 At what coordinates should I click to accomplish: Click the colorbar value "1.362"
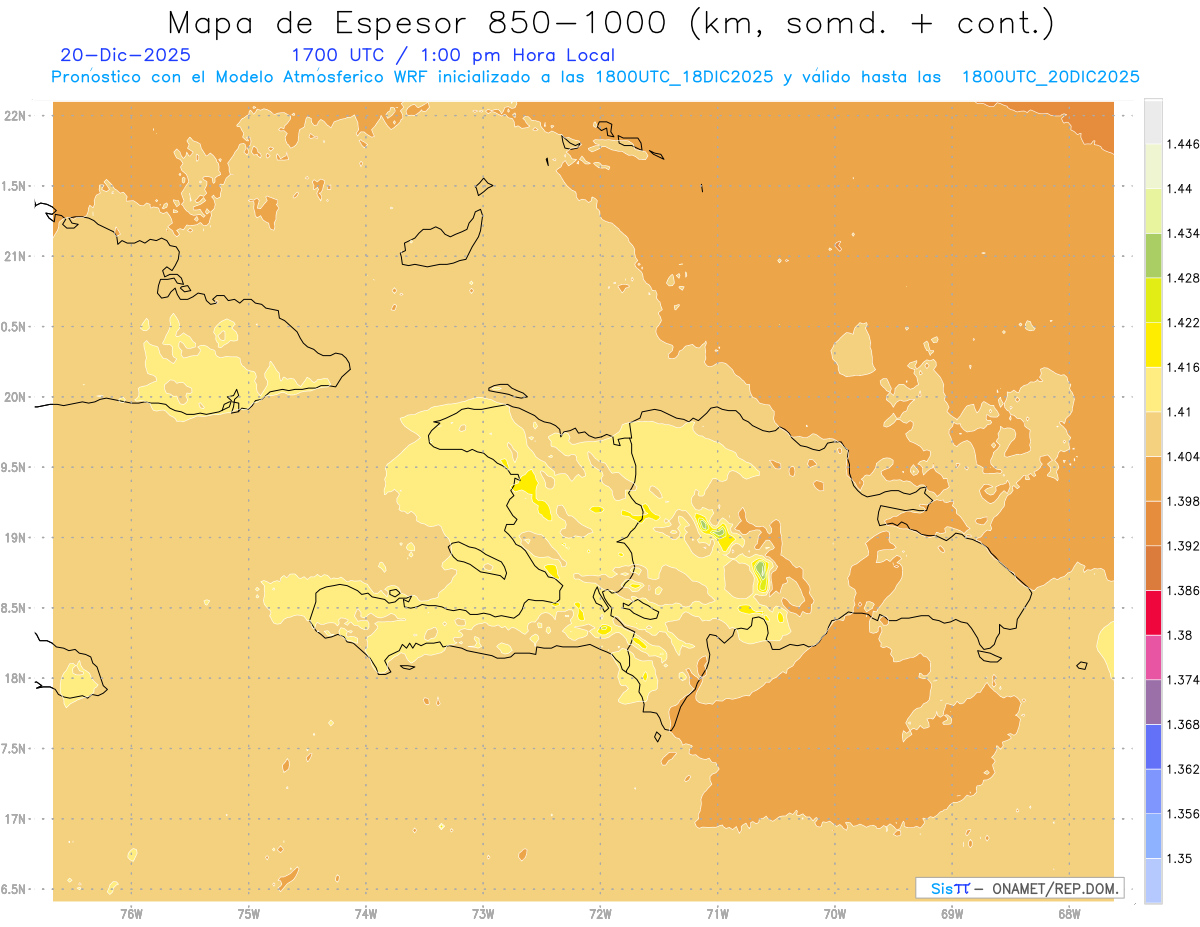[x=1185, y=769]
